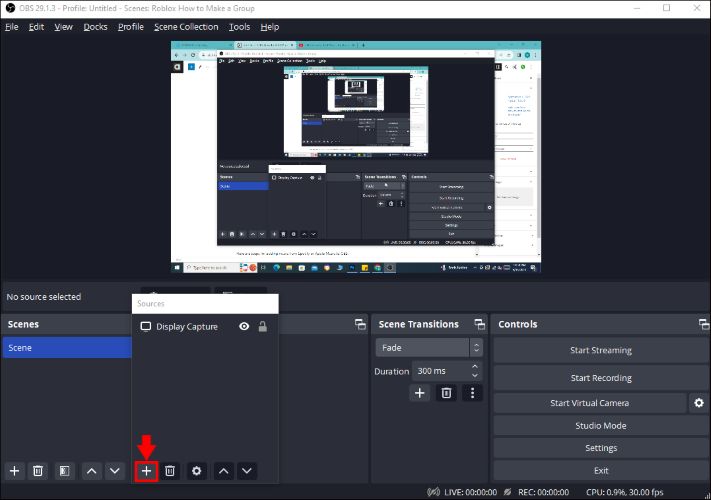Open the Scene Collection menu

coord(186,27)
